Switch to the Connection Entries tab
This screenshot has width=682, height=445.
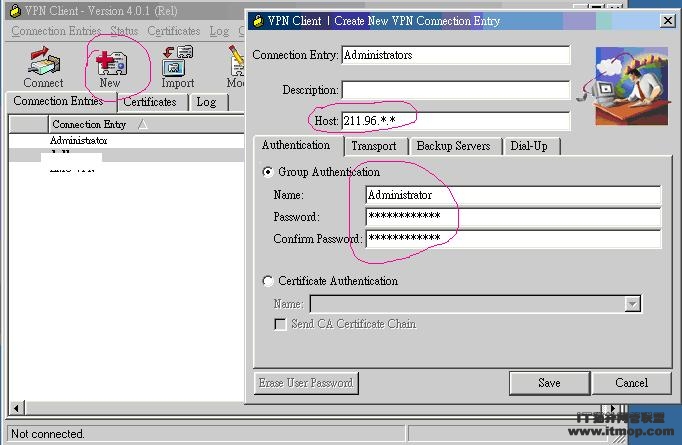tap(61, 101)
